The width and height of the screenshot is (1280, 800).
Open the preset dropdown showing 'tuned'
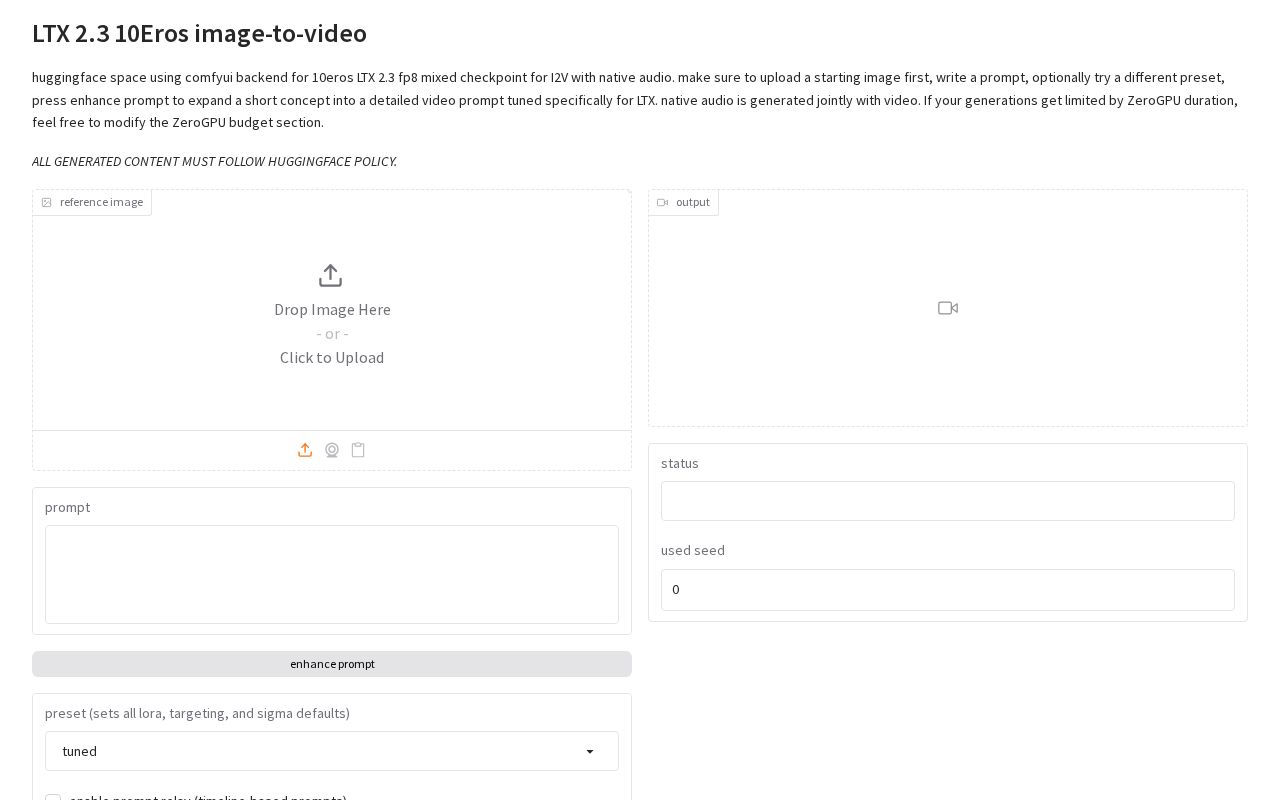click(x=332, y=751)
